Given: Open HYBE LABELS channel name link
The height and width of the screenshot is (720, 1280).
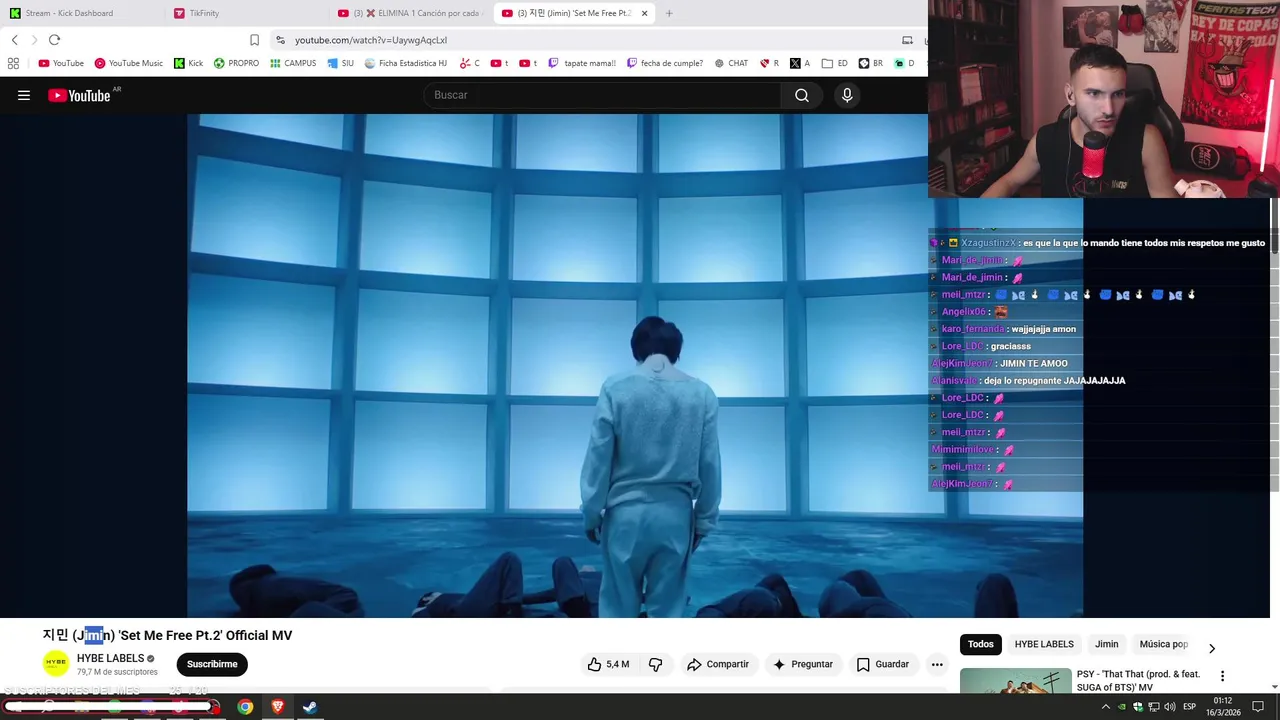Looking at the screenshot, I should point(111,658).
